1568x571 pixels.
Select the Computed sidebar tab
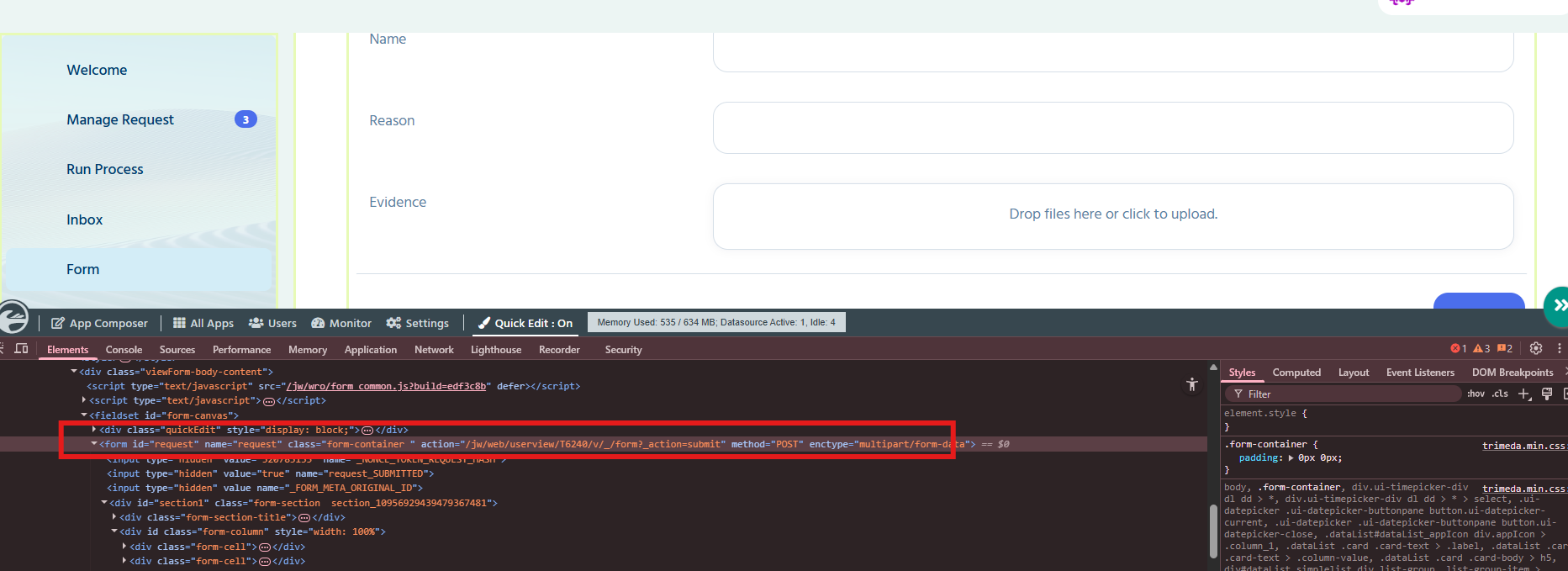point(1296,372)
